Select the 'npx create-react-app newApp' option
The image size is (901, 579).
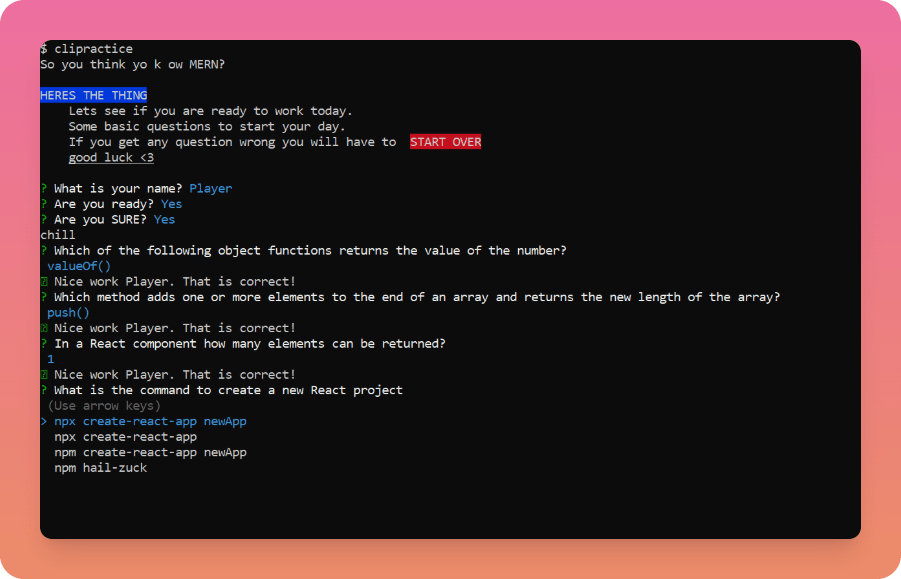(150, 422)
